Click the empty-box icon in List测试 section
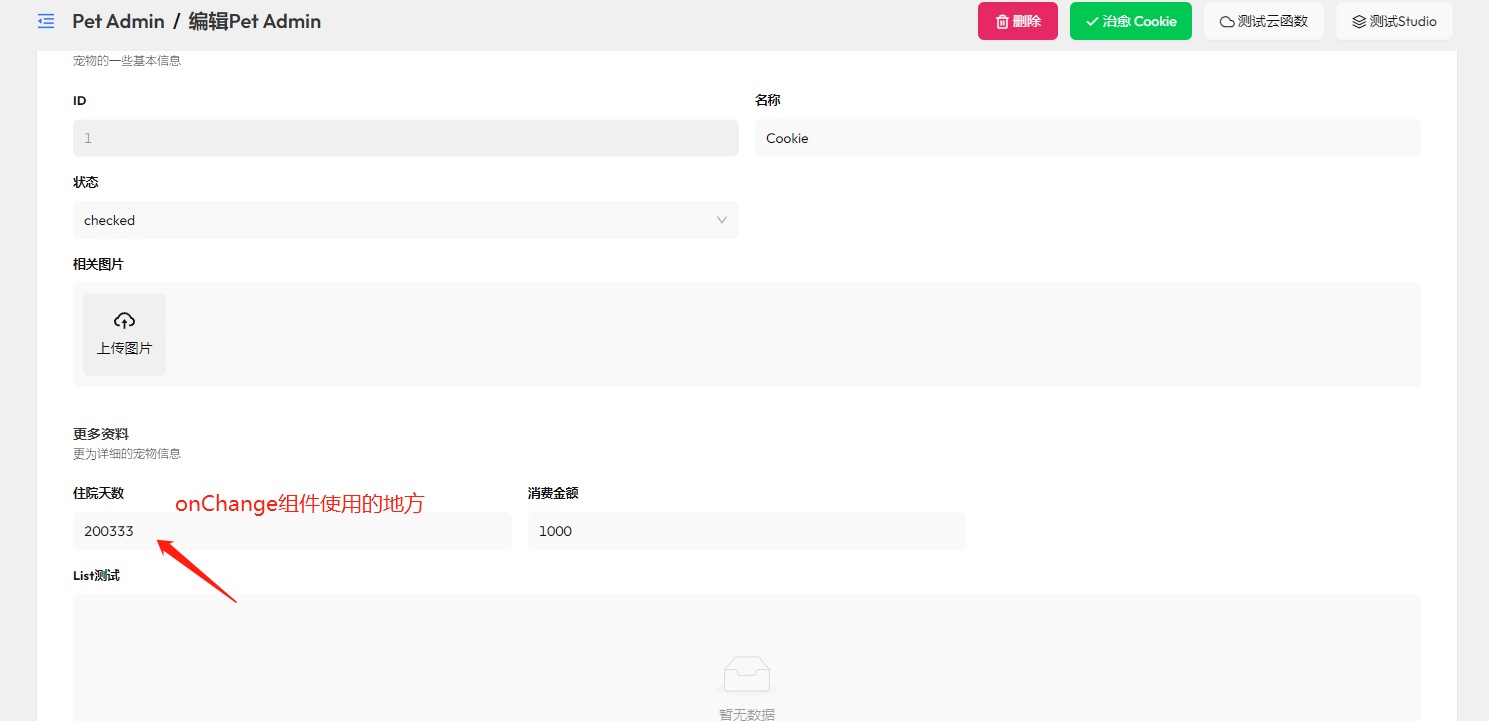 pos(748,674)
